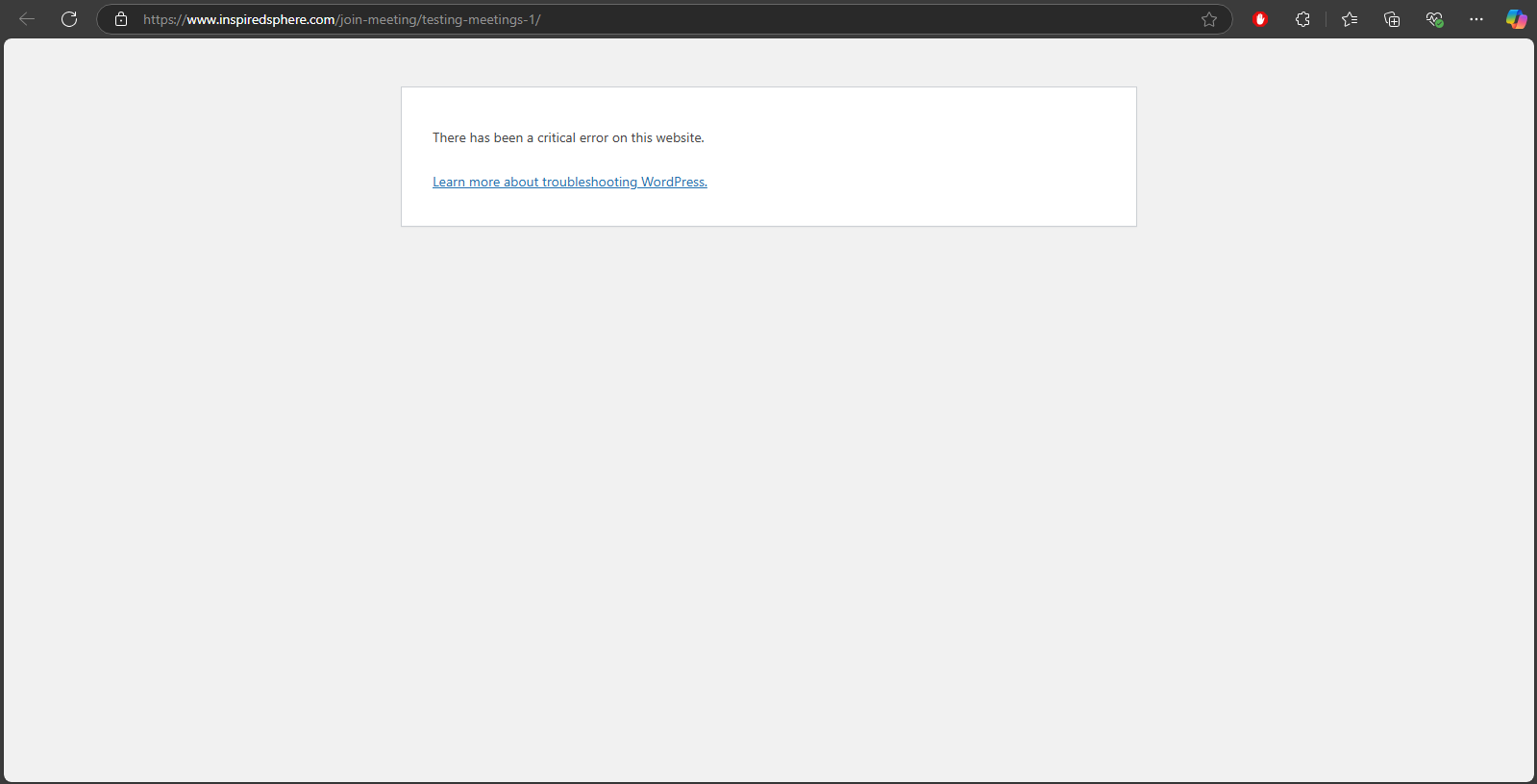Focus the address bar URL field
This screenshot has width=1537, height=784.
663,19
